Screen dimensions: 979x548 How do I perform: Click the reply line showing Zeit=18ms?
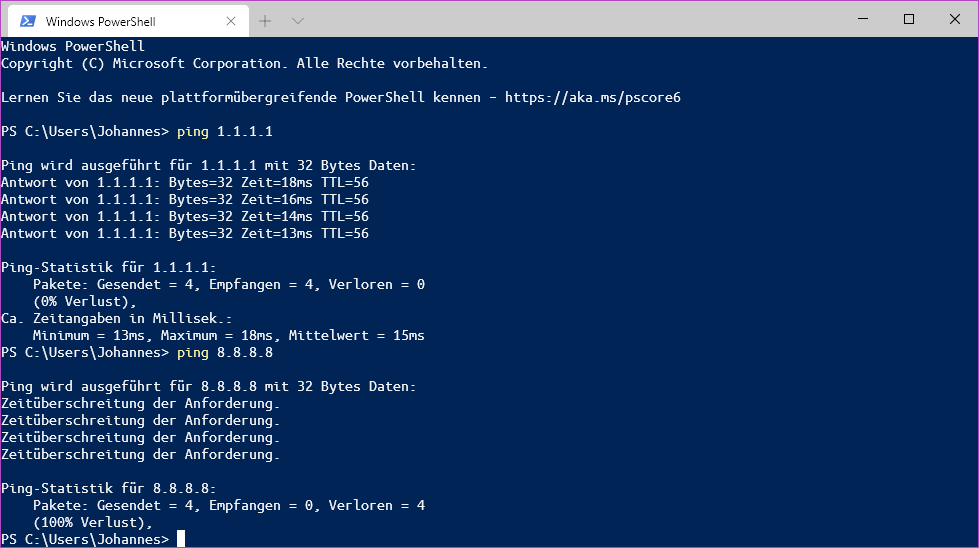[x=185, y=183]
